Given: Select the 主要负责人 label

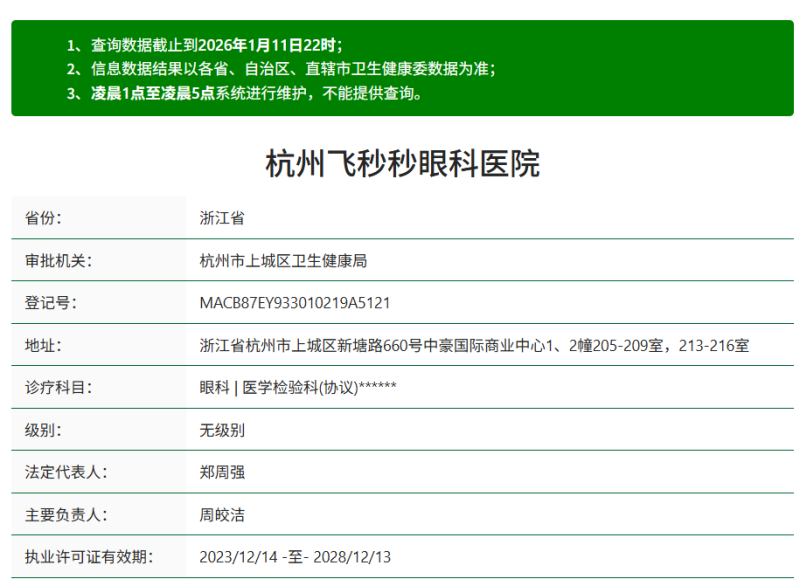Looking at the screenshot, I should pos(66,515).
